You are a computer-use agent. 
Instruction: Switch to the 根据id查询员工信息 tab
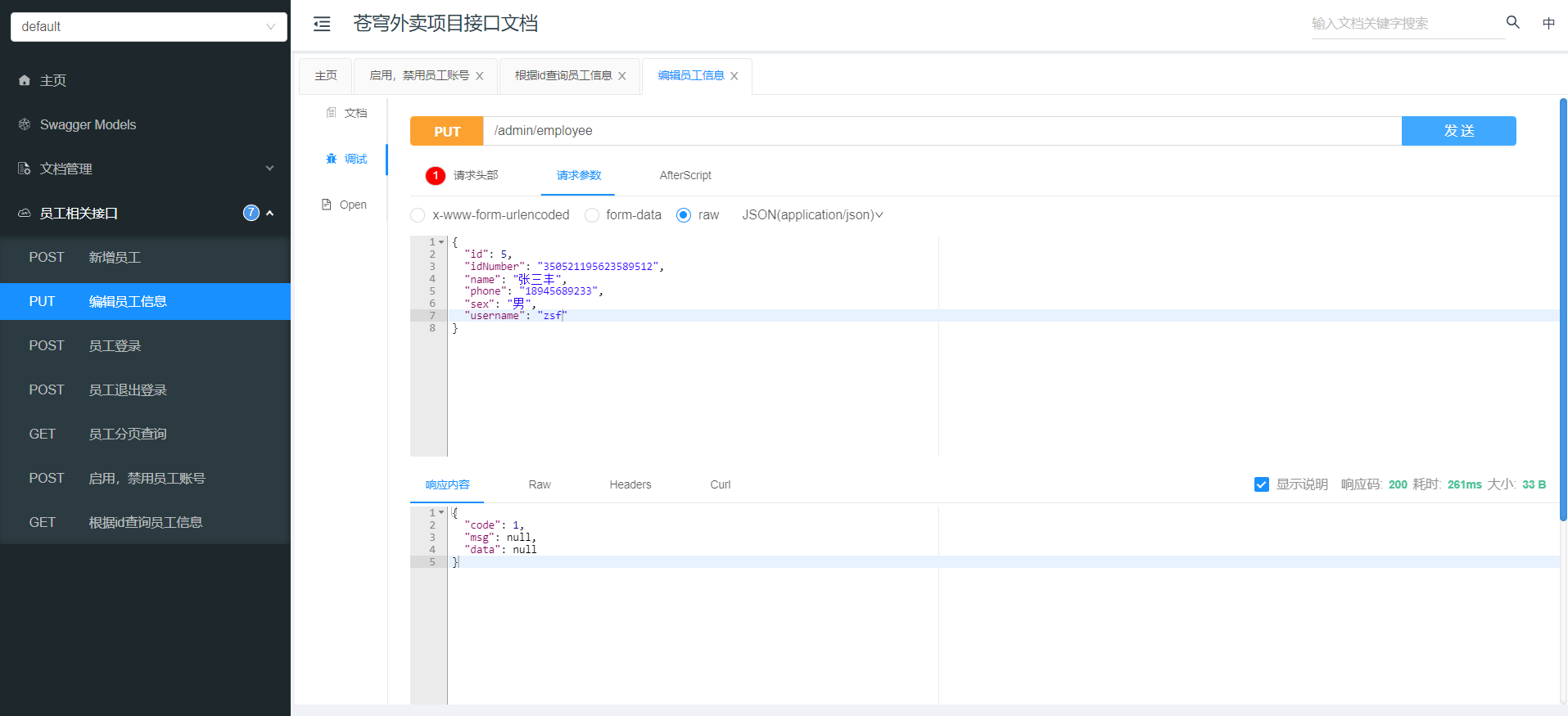563,75
